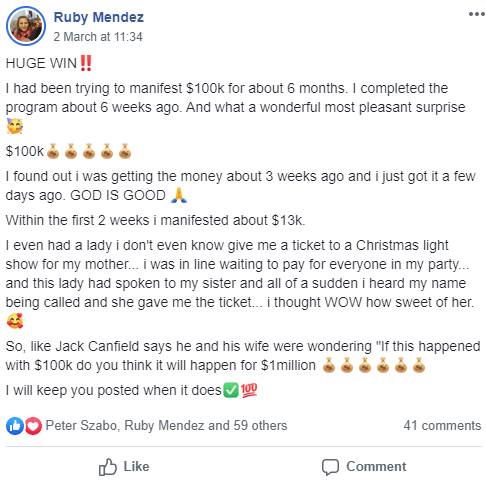The width and height of the screenshot is (486, 480).
Task: Click the 2 March at 11:34 timestamp
Action: pyautogui.click(x=98, y=37)
